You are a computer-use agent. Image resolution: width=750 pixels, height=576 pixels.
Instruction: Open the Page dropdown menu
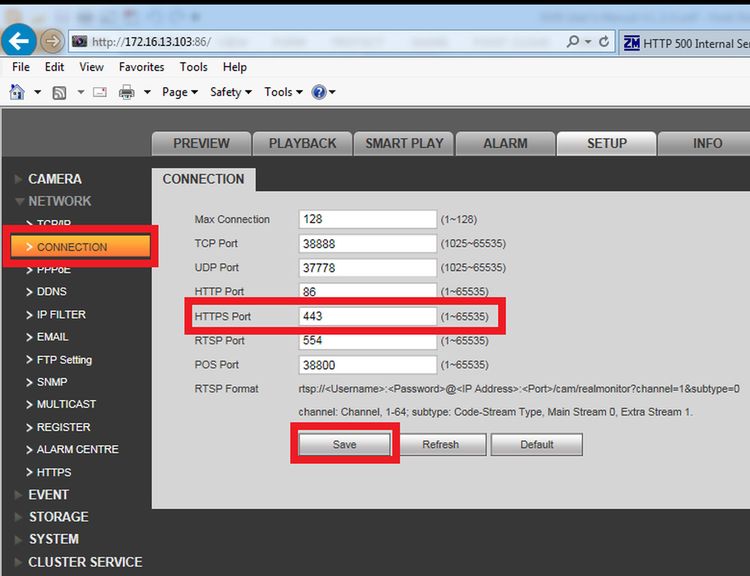(x=180, y=92)
